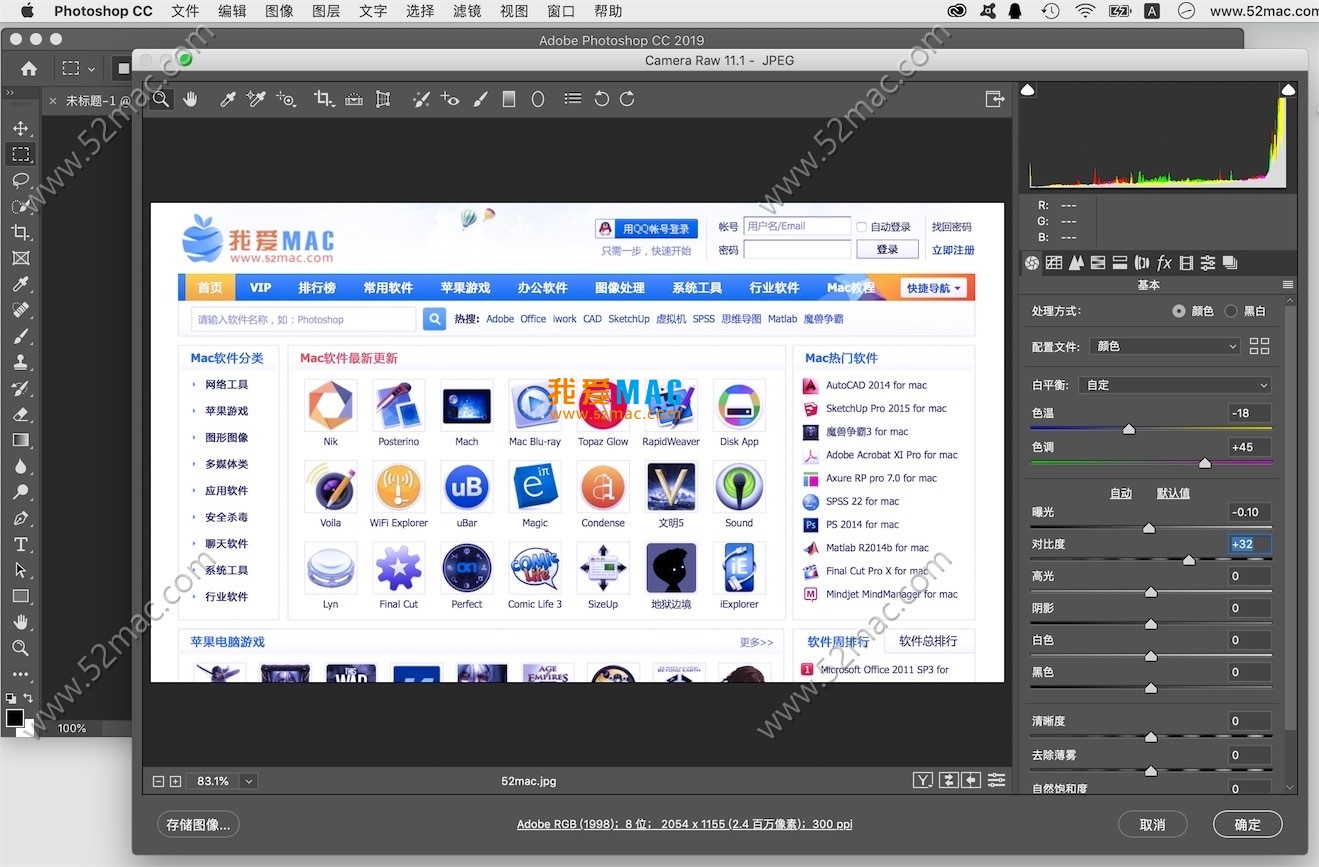The image size is (1319, 867).
Task: Click the 色温 temperature slider handle
Action: (1129, 429)
